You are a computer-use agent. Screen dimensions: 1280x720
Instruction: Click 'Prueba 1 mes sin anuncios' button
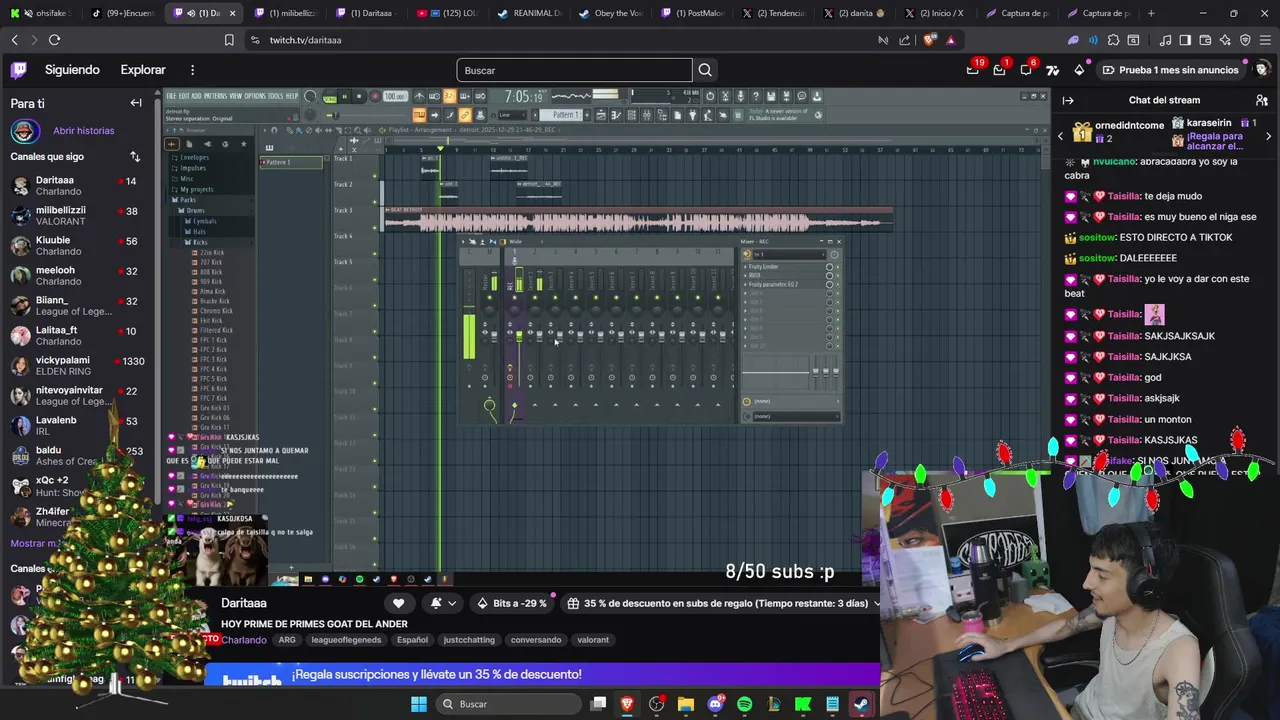1171,70
